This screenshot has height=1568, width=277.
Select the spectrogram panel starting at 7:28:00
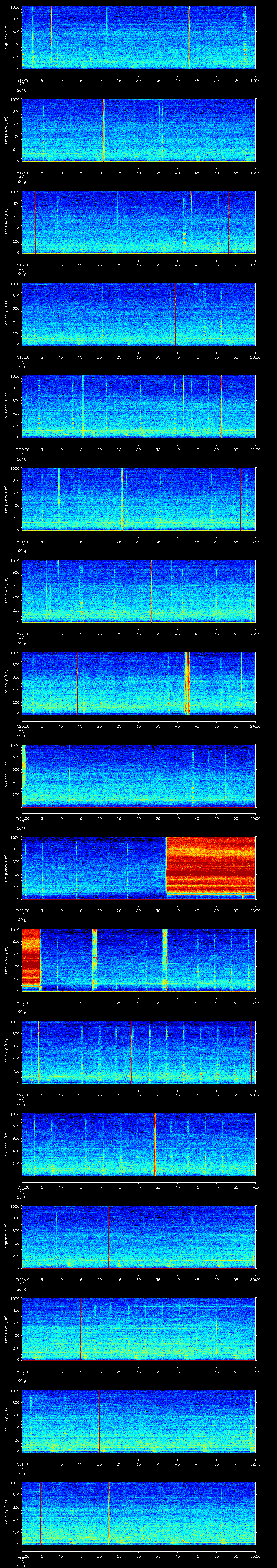[x=138, y=1145]
